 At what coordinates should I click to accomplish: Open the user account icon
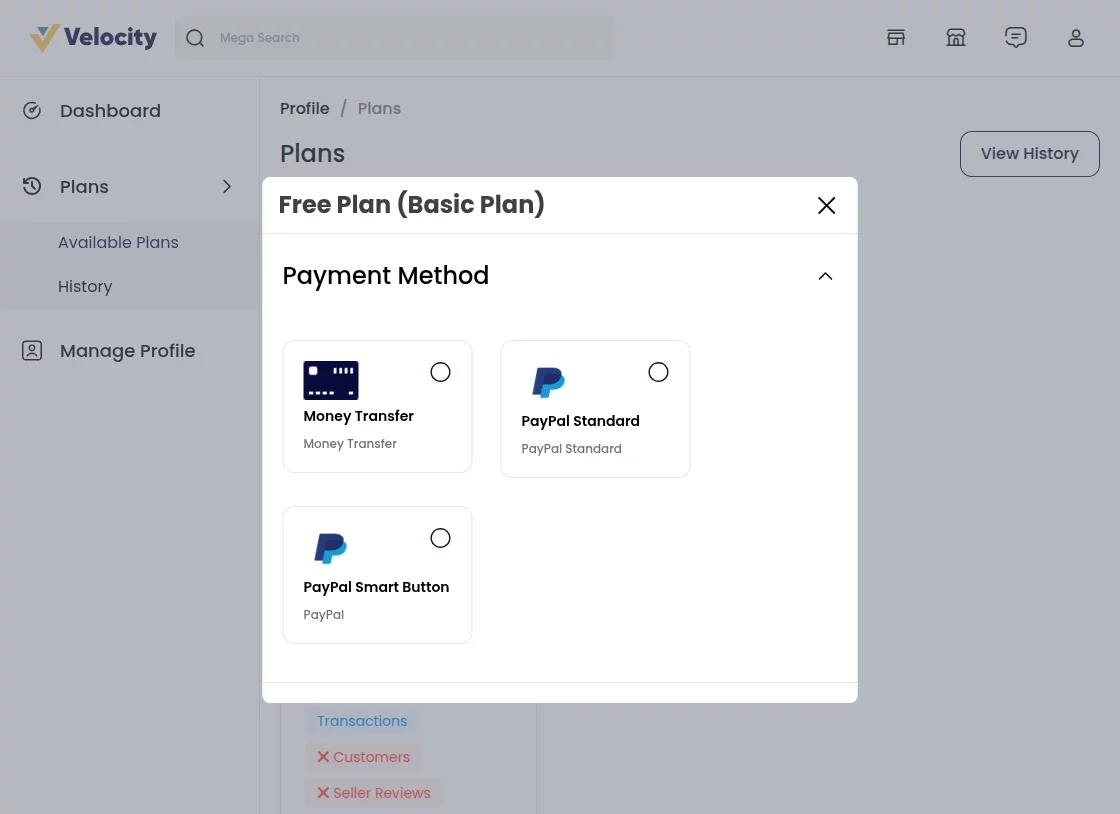pos(1076,37)
